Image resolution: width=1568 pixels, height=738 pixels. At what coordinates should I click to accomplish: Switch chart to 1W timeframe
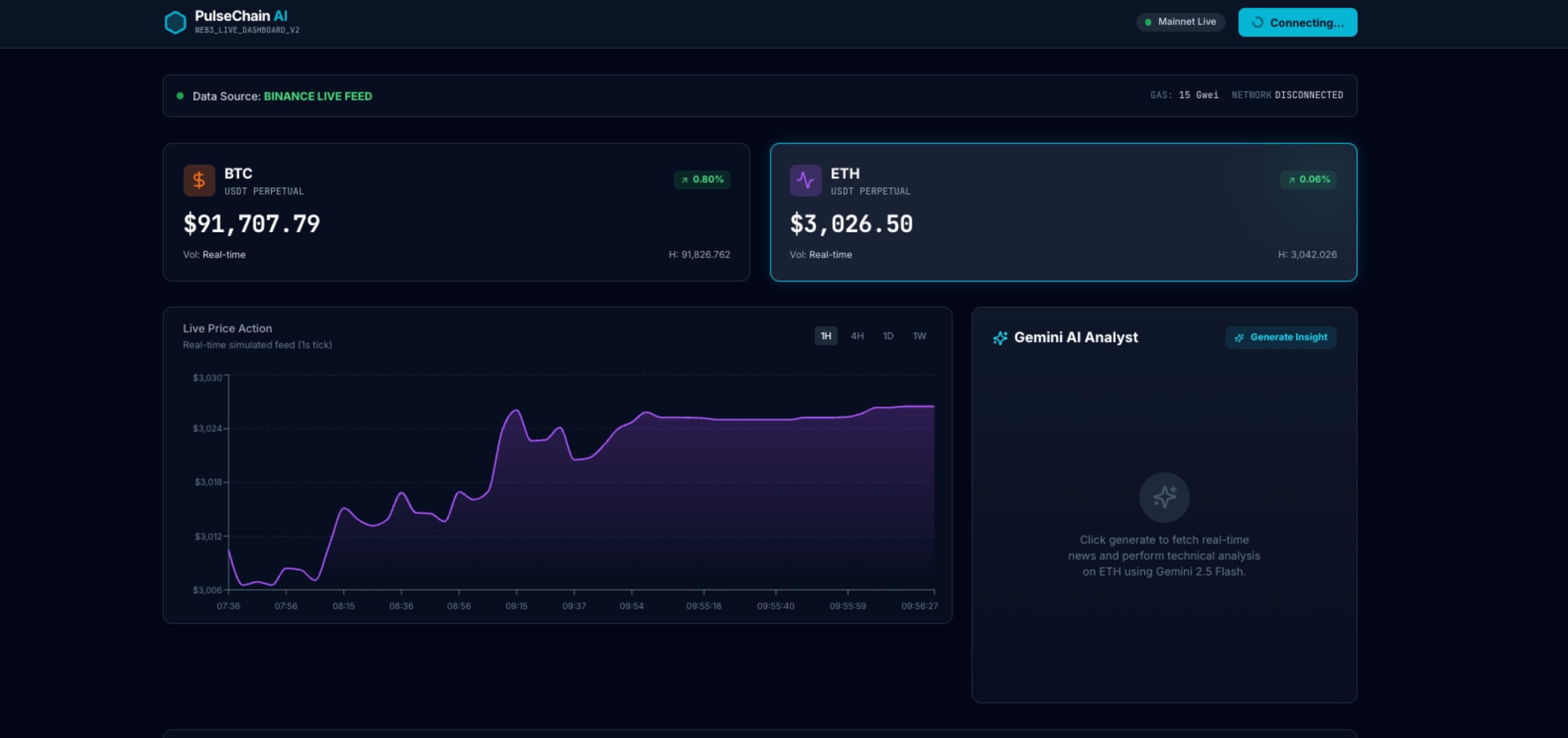coord(919,336)
